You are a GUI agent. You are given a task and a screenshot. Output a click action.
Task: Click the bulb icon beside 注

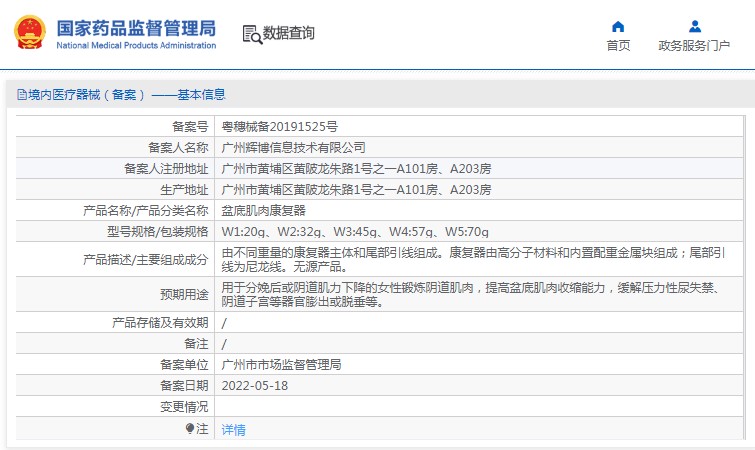[x=190, y=428]
